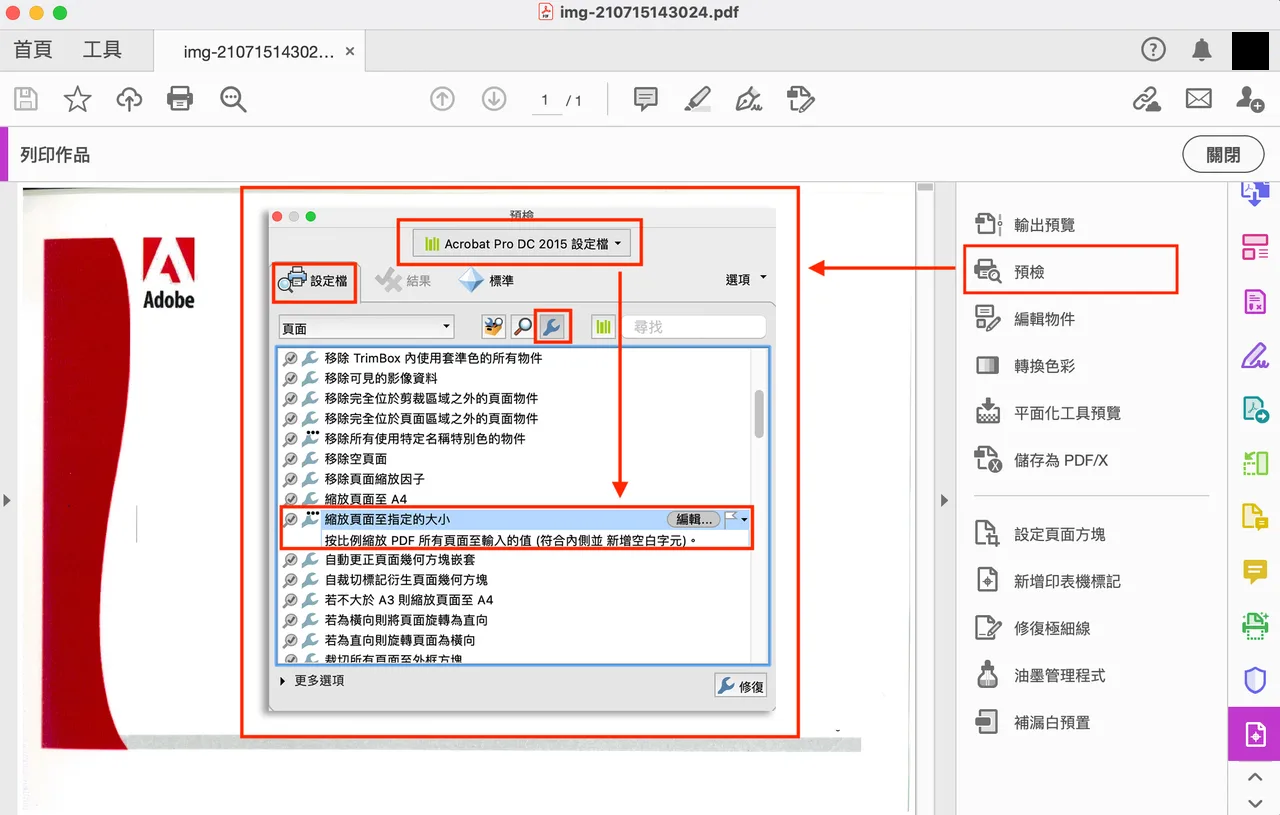Upload the file with the cloud icon
Viewport: 1280px width, 815px height.
129,99
